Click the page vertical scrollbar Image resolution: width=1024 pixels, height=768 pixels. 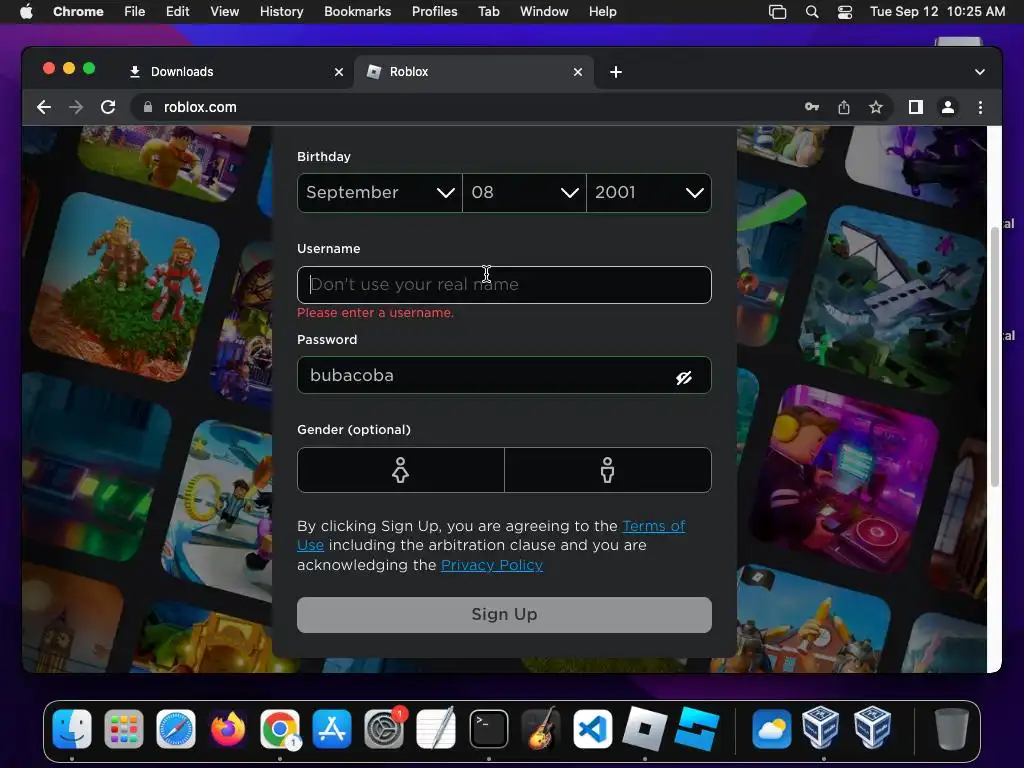click(x=995, y=356)
